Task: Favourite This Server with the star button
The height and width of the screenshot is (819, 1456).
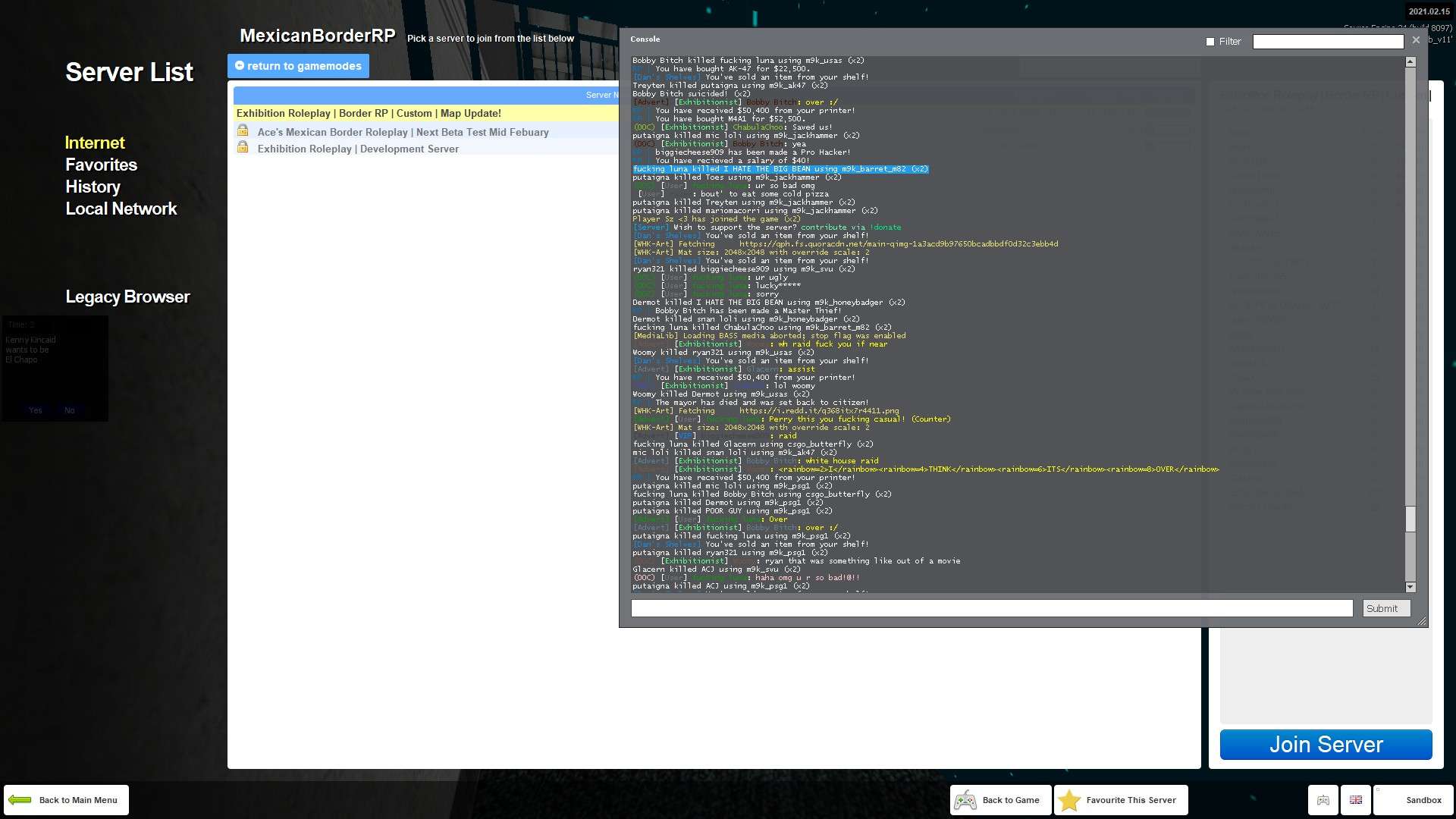Action: 1121,800
